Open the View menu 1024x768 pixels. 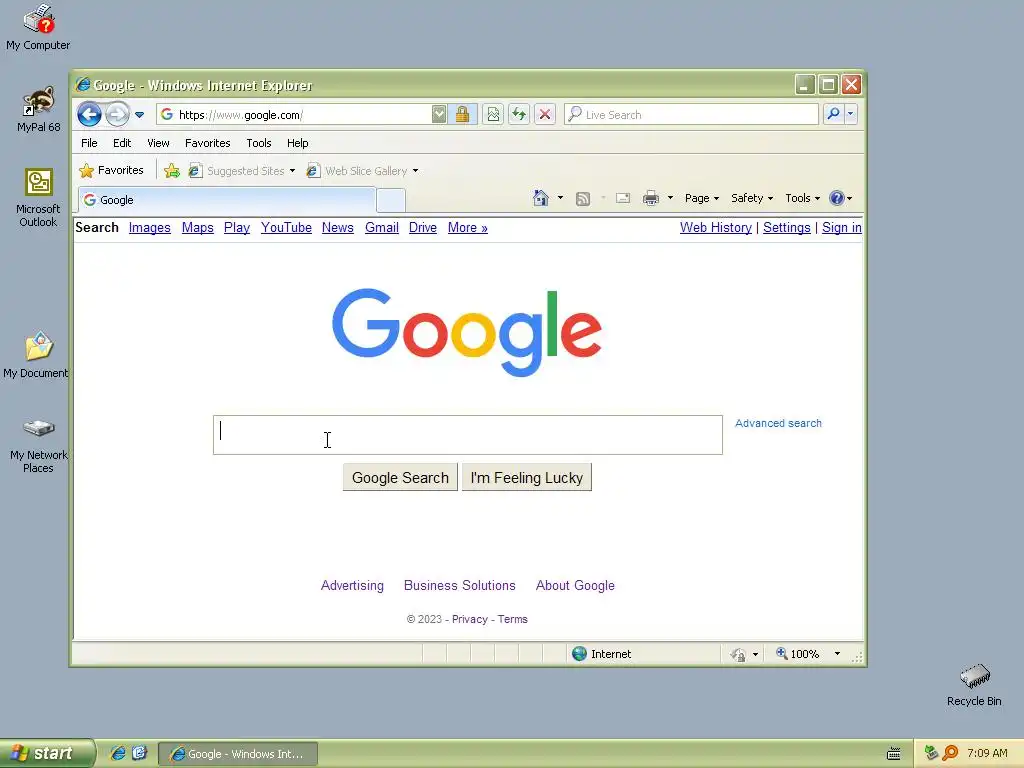[158, 143]
